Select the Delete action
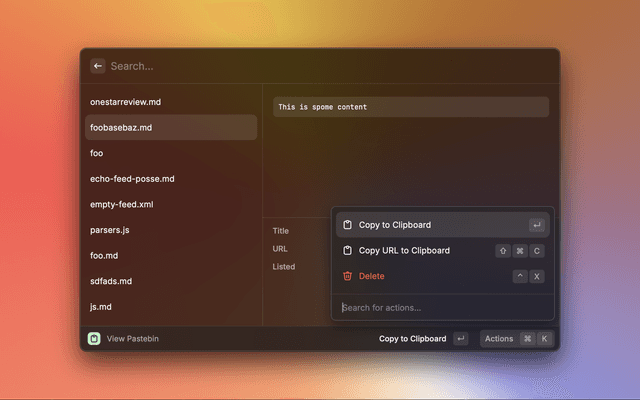Image resolution: width=640 pixels, height=400 pixels. pos(371,276)
